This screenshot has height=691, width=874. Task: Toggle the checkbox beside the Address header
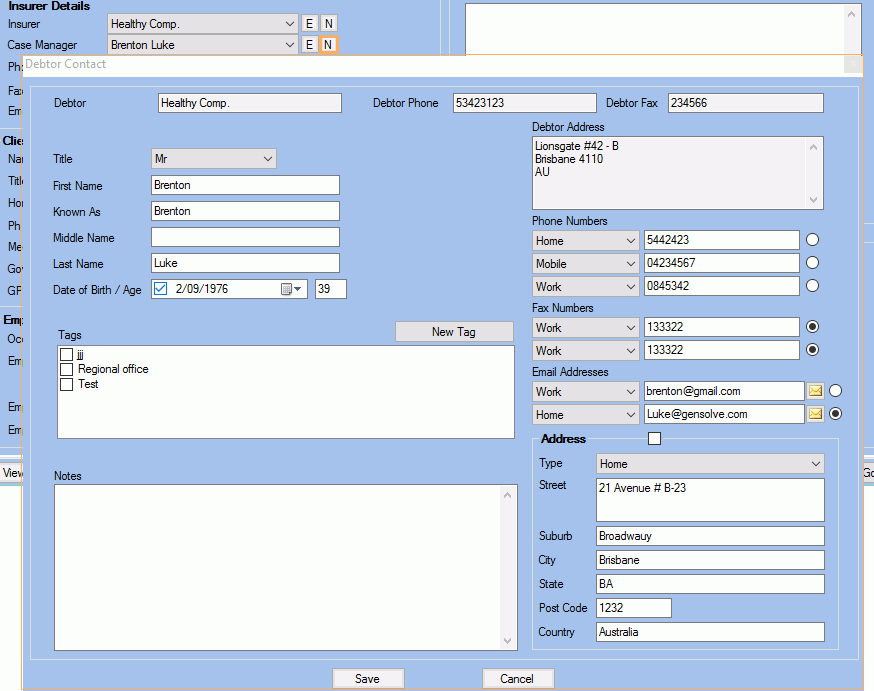(x=655, y=438)
